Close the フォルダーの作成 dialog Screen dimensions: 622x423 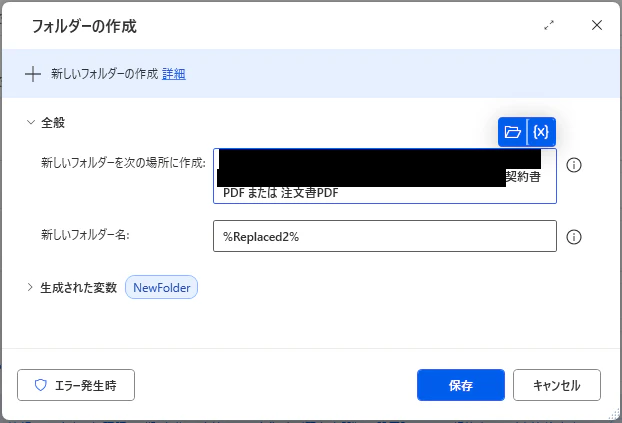(x=597, y=25)
